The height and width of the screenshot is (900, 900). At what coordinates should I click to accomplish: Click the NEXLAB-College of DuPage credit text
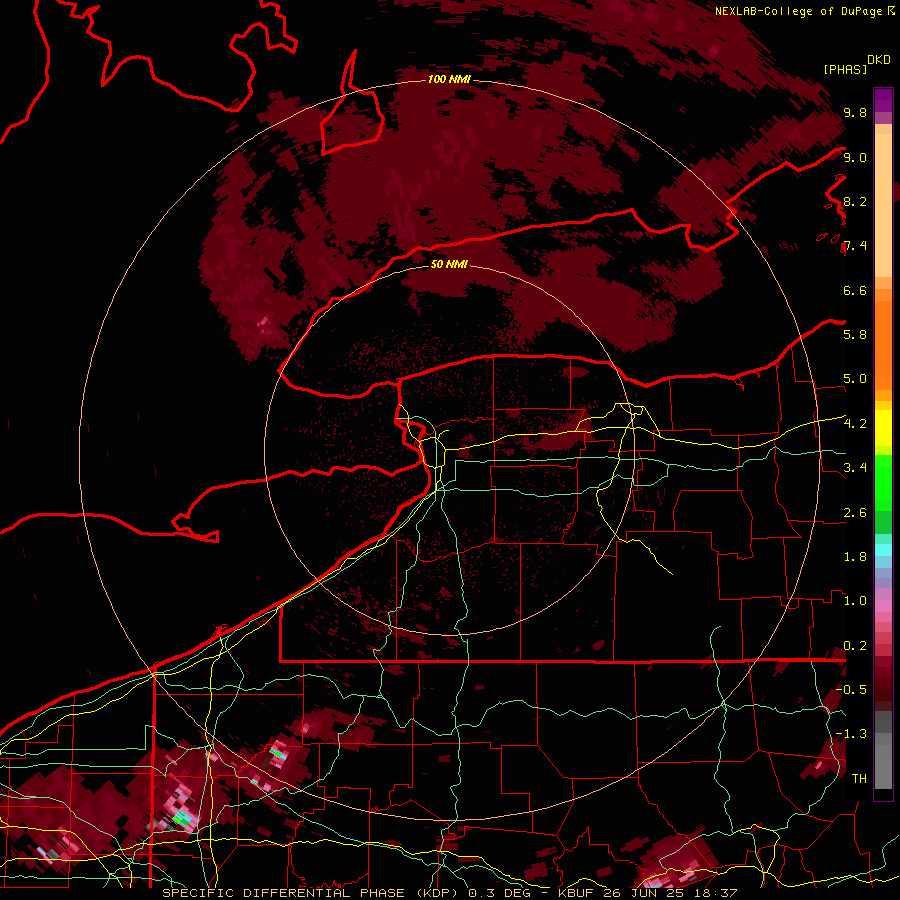(799, 11)
